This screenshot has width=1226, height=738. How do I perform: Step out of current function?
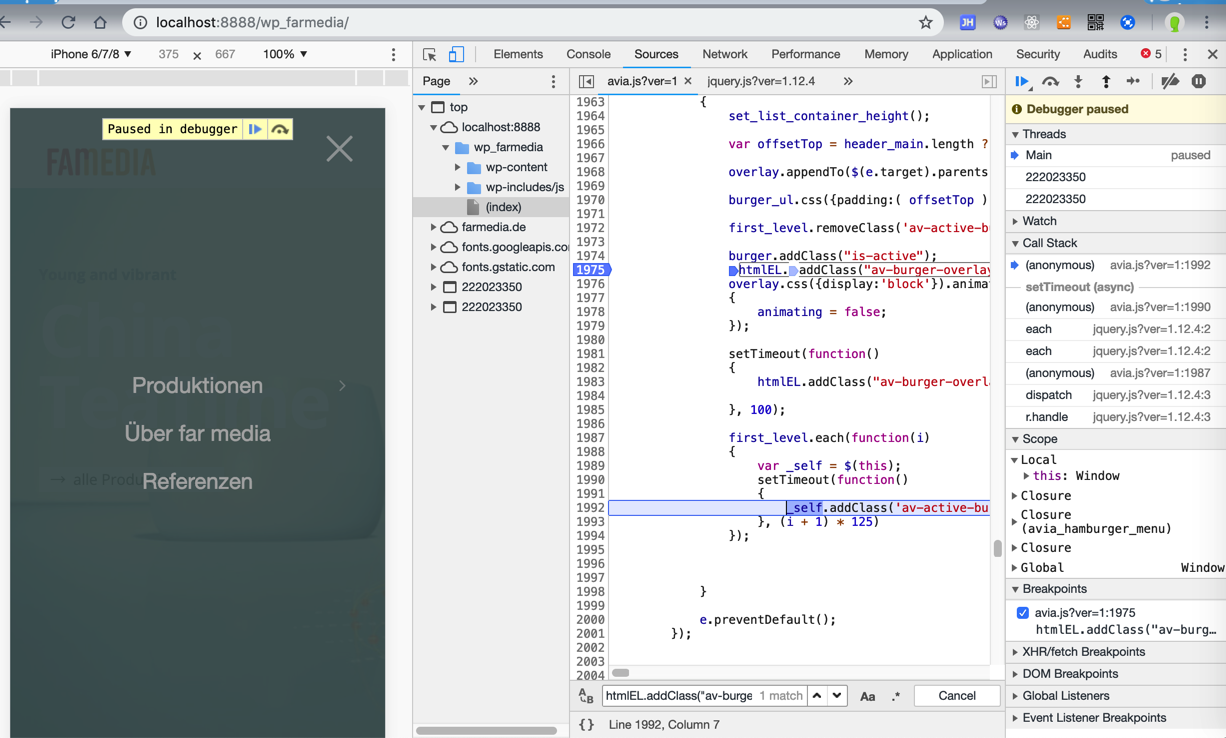click(1106, 82)
